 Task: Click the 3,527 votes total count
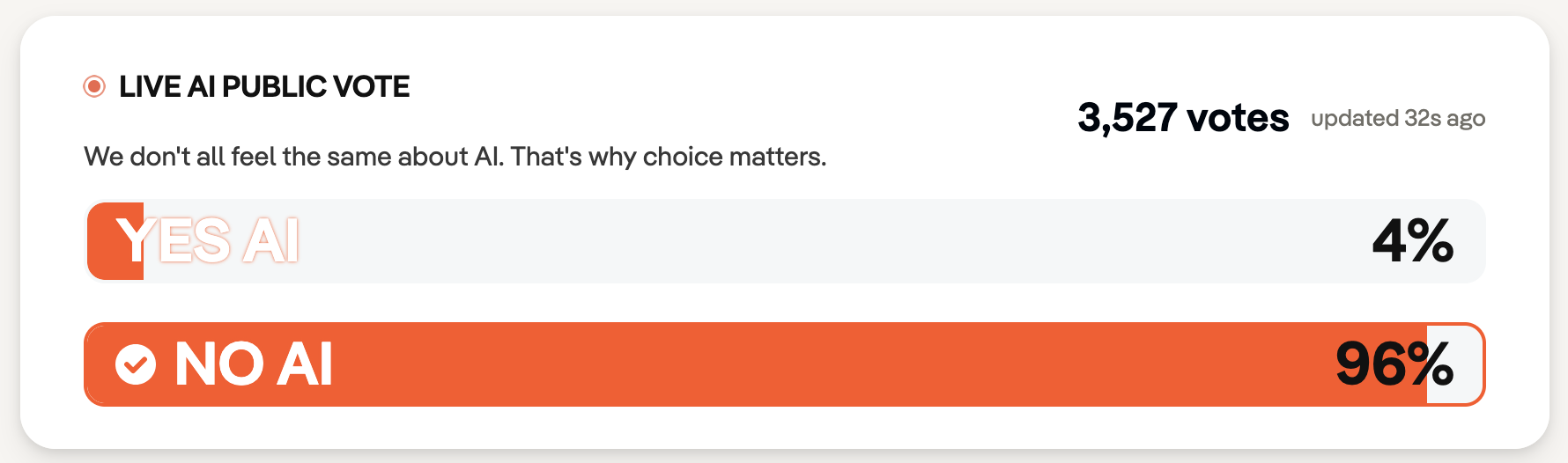[1183, 118]
